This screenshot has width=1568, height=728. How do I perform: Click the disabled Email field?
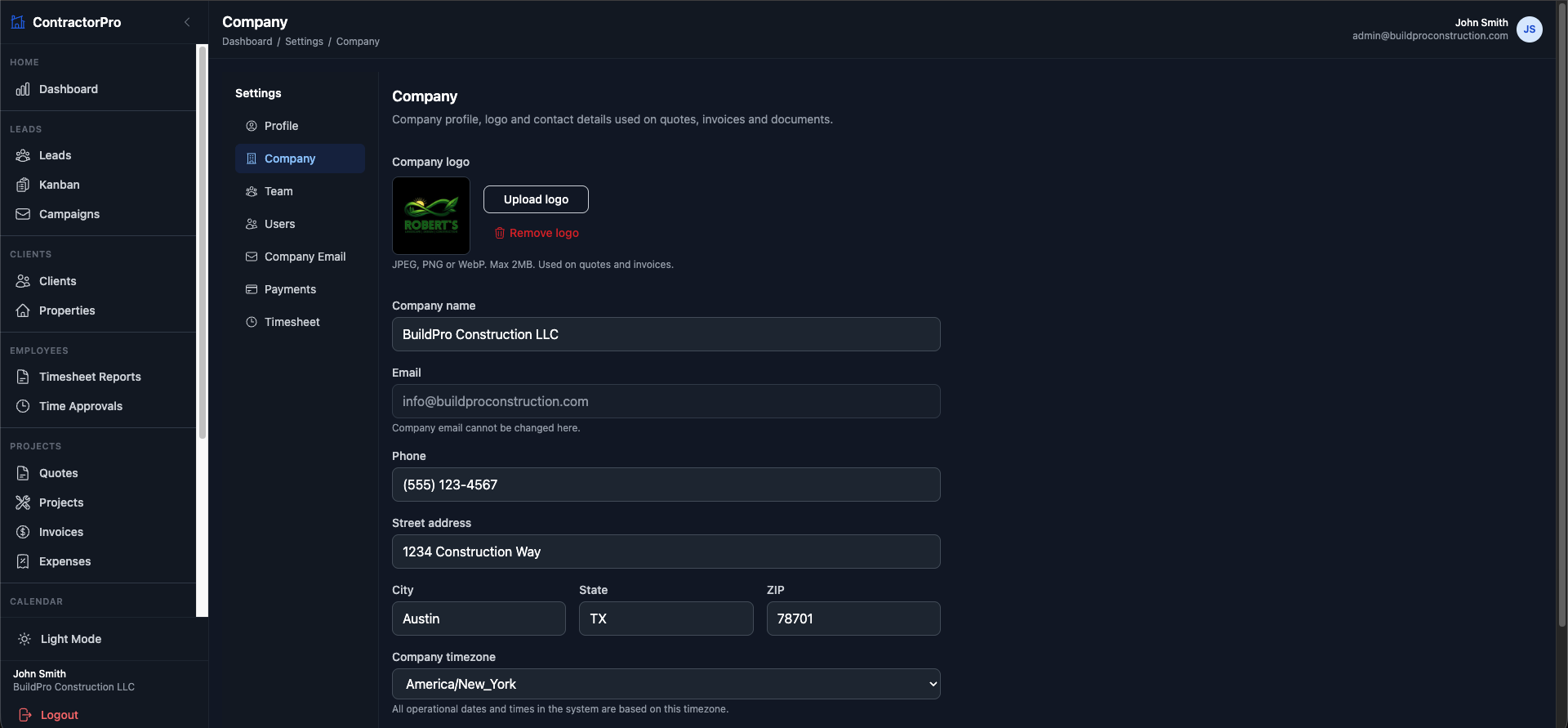point(666,401)
